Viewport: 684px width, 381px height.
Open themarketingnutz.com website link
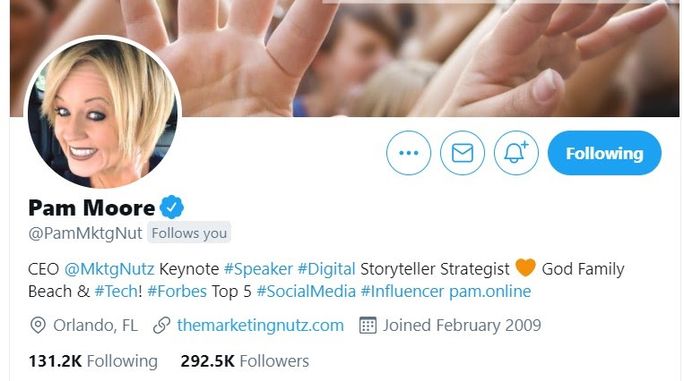coord(260,326)
